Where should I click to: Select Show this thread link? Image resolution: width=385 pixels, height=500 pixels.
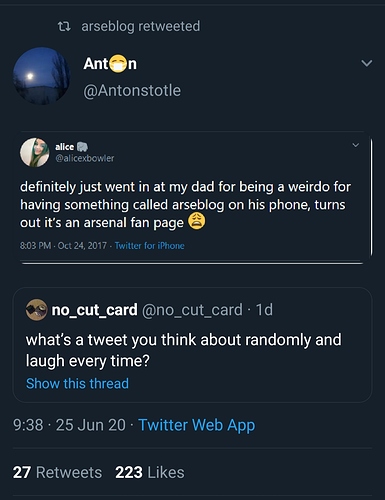tap(77, 383)
